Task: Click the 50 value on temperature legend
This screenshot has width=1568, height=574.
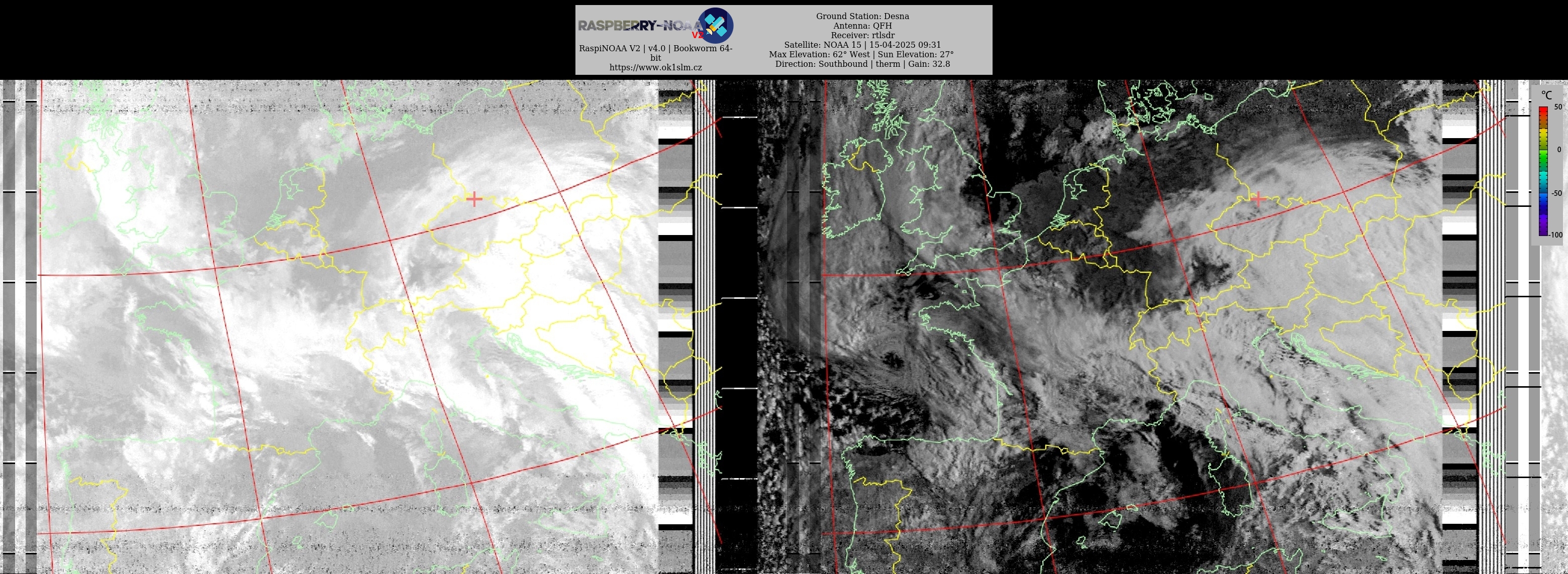Action: pos(1557,107)
